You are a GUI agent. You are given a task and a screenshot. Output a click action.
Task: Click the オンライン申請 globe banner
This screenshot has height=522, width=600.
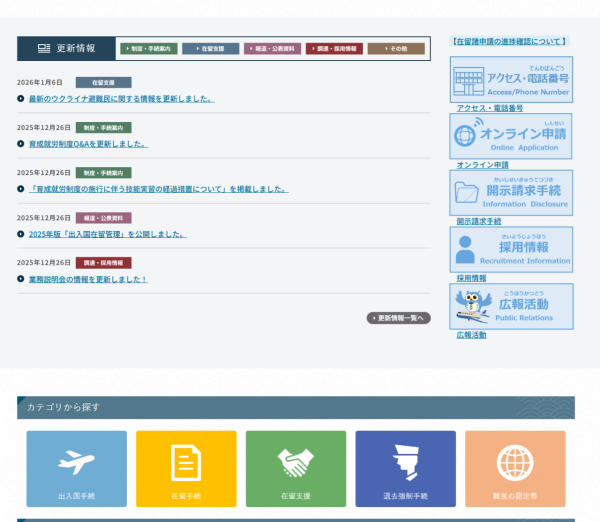coord(511,136)
